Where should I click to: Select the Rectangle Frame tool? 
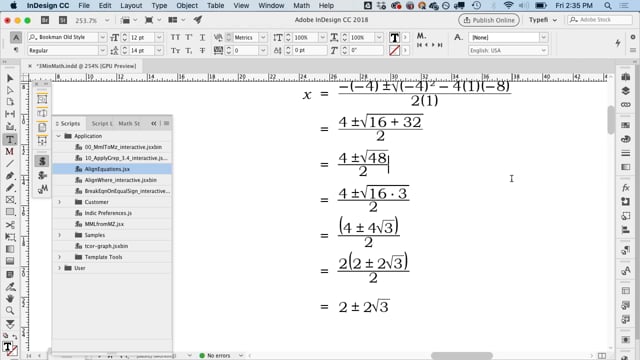[10, 200]
